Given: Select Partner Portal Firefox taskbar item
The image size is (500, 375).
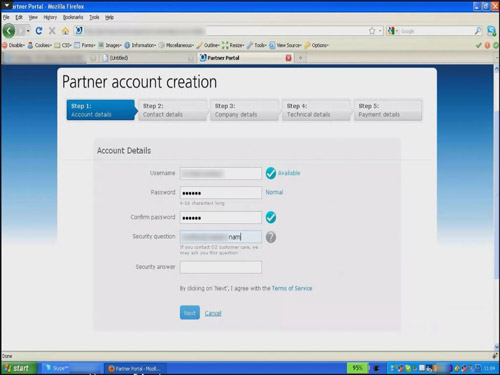Looking at the screenshot, I should point(136,368).
